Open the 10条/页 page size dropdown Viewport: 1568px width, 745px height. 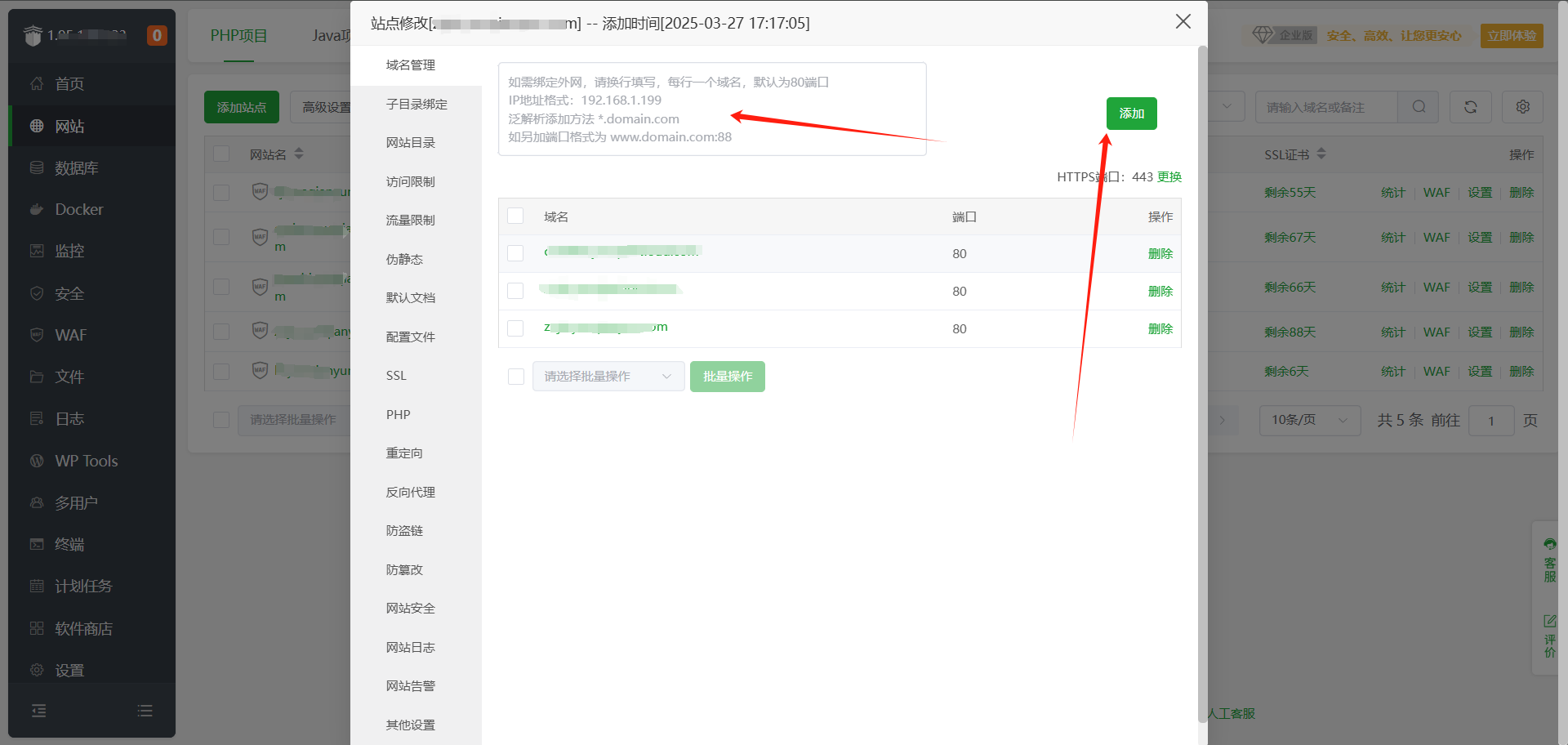[x=1309, y=420]
